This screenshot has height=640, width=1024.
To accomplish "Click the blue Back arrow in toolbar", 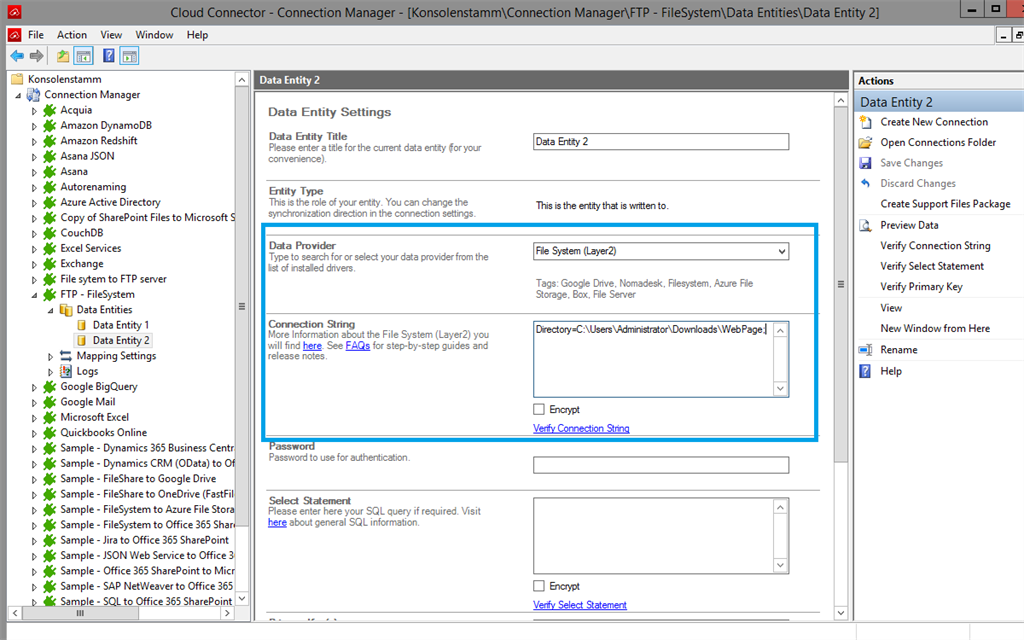I will tap(17, 56).
